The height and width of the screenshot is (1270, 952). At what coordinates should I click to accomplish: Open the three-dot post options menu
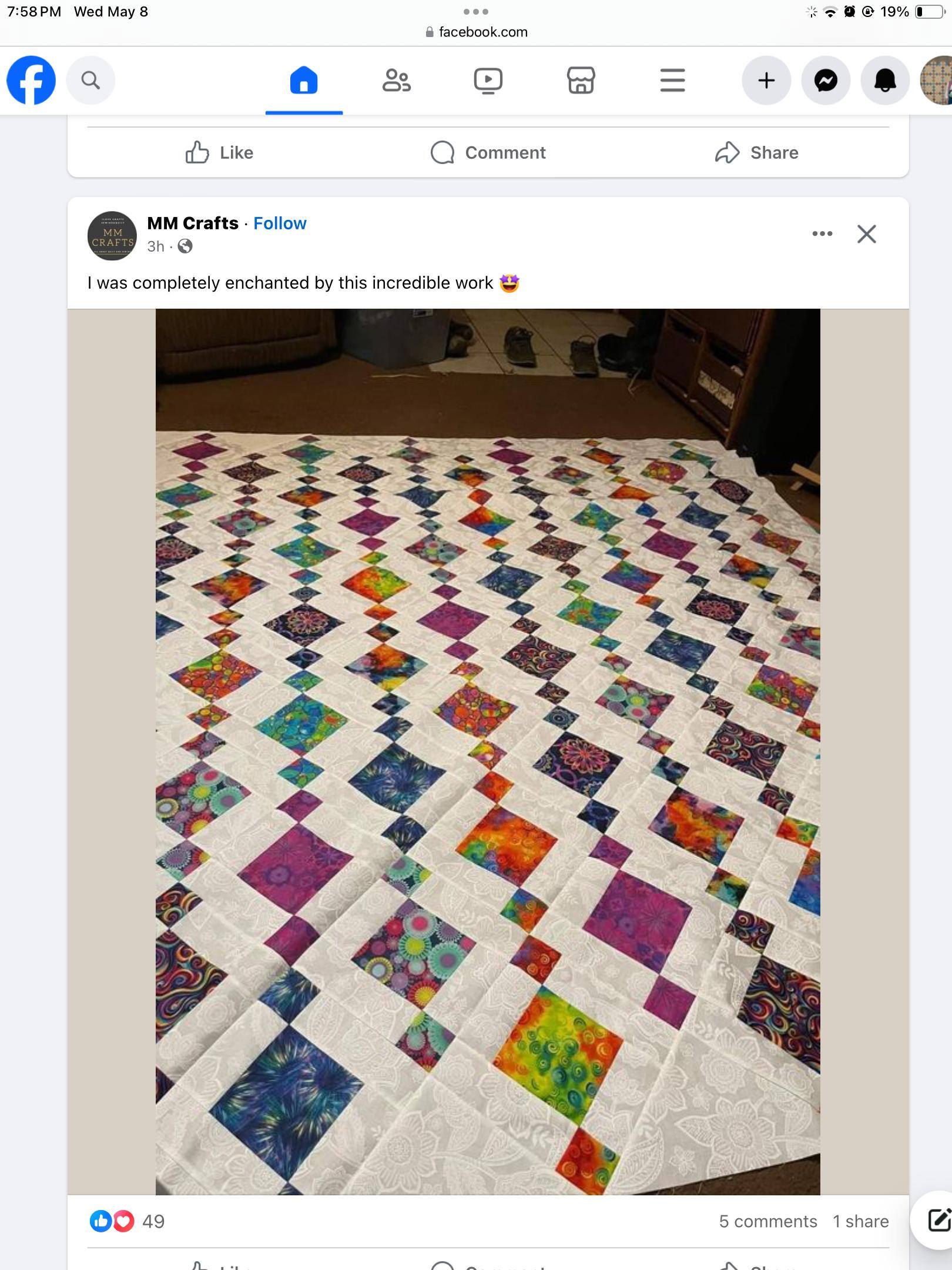822,234
